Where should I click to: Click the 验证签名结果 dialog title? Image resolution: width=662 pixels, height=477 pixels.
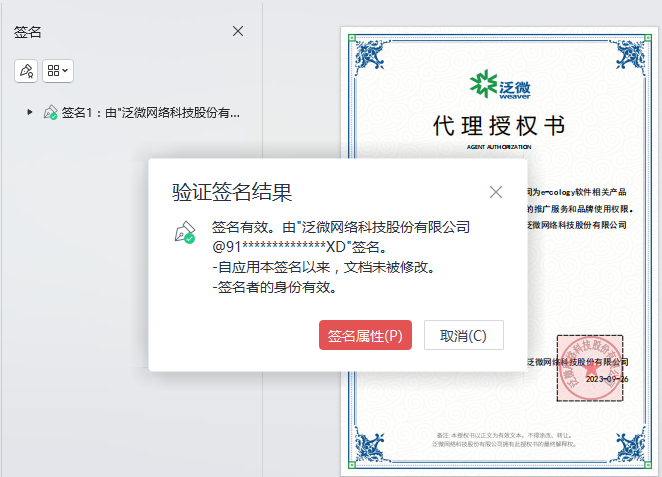coord(232,192)
